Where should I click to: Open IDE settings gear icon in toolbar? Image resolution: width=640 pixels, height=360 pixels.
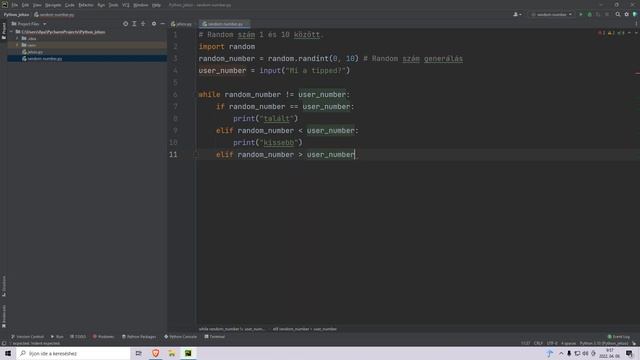627,15
